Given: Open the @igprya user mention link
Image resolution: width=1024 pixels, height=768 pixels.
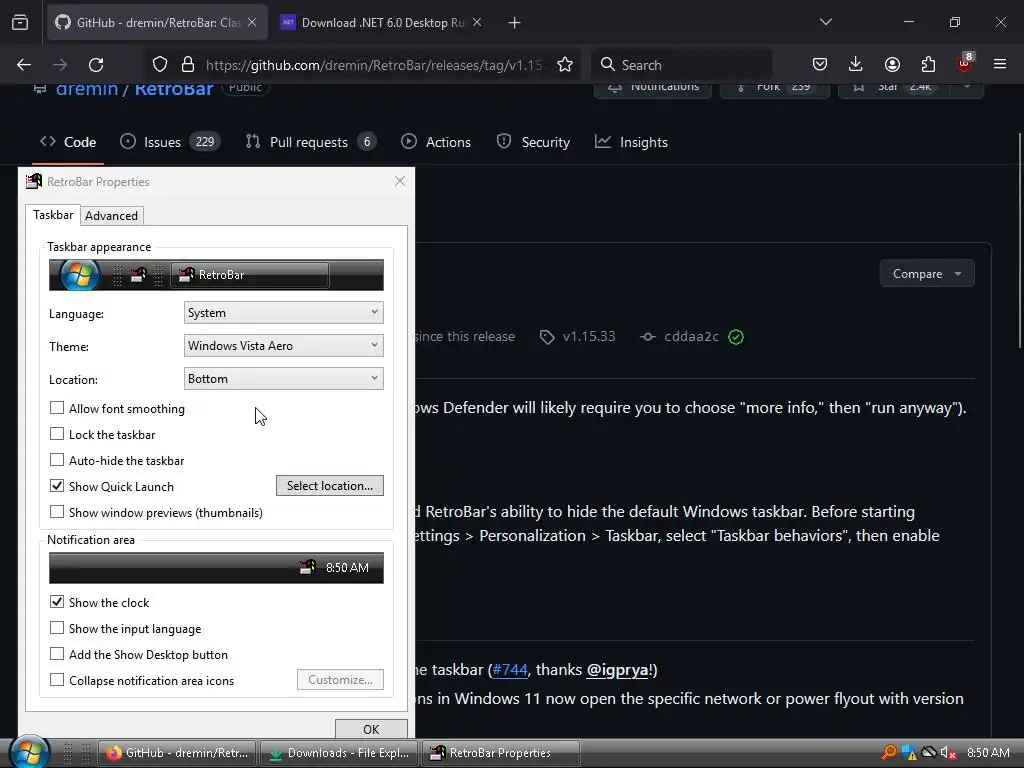Looking at the screenshot, I should [x=617, y=669].
